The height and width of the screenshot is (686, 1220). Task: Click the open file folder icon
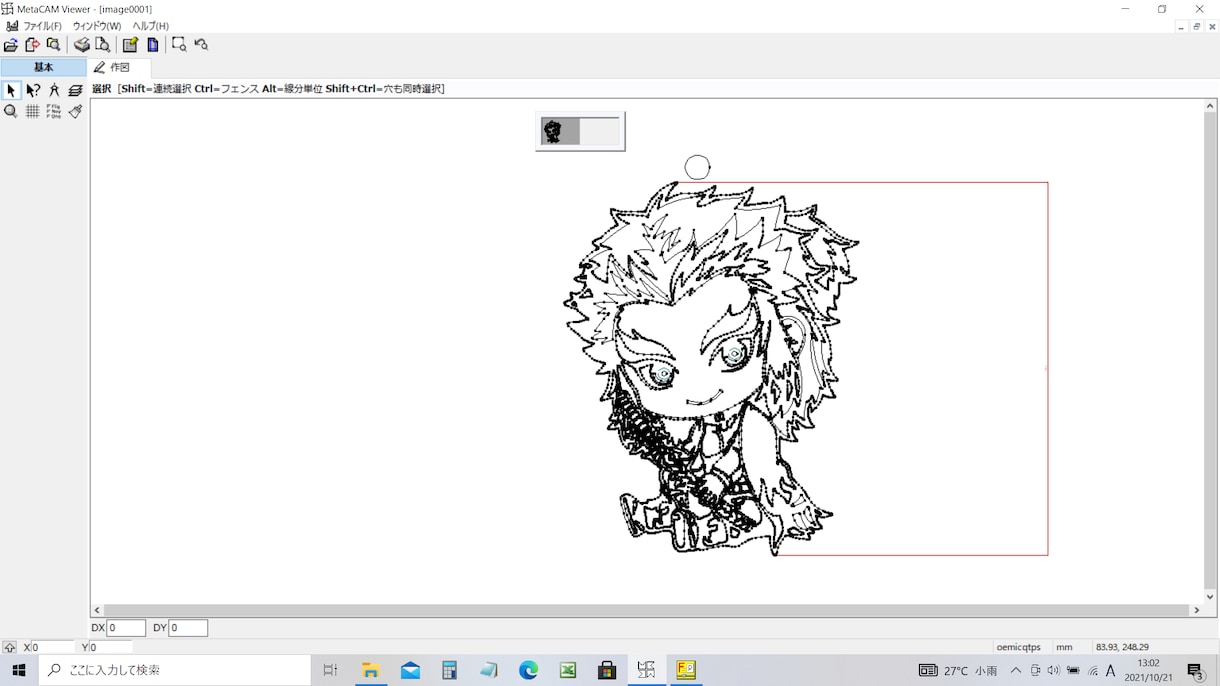click(x=11, y=45)
